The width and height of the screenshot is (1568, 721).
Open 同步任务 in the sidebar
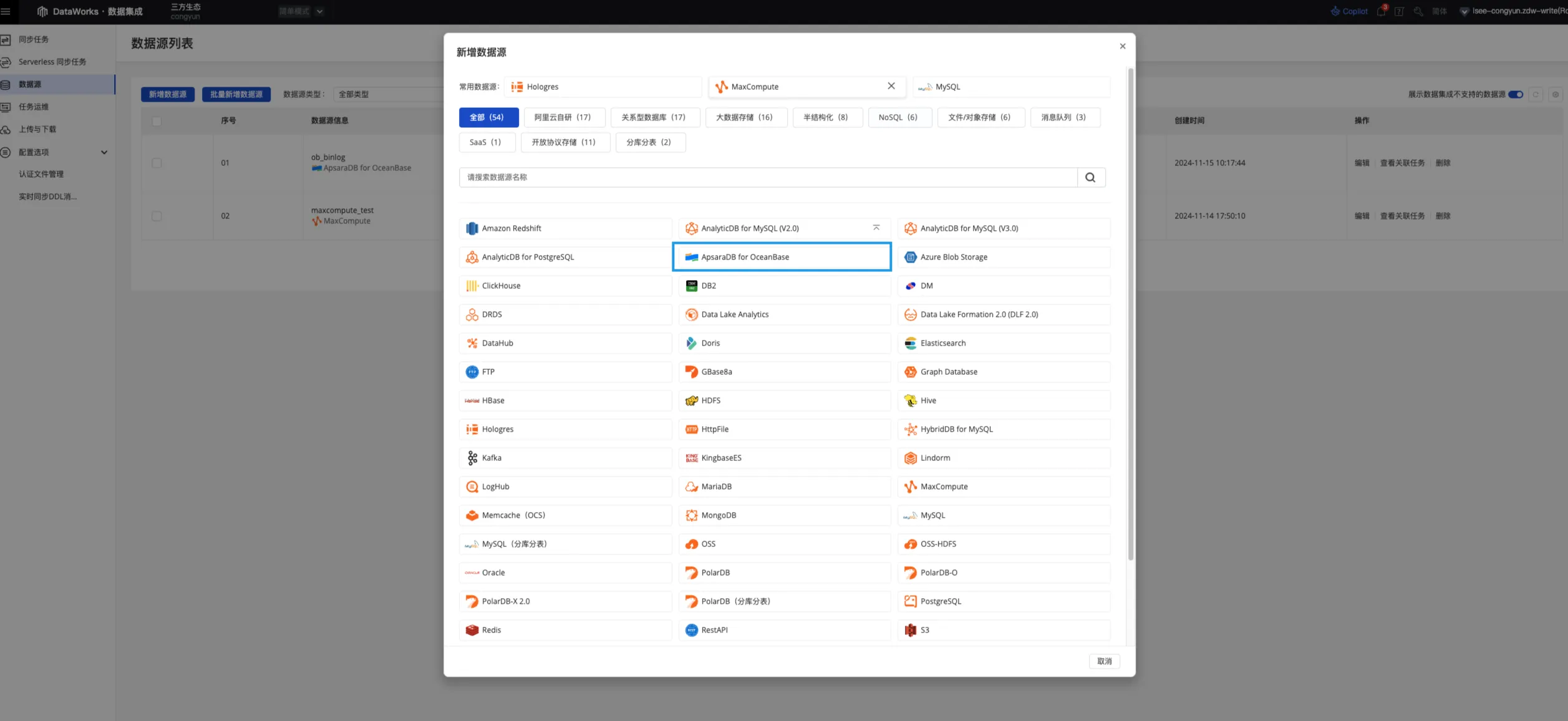tap(34, 39)
